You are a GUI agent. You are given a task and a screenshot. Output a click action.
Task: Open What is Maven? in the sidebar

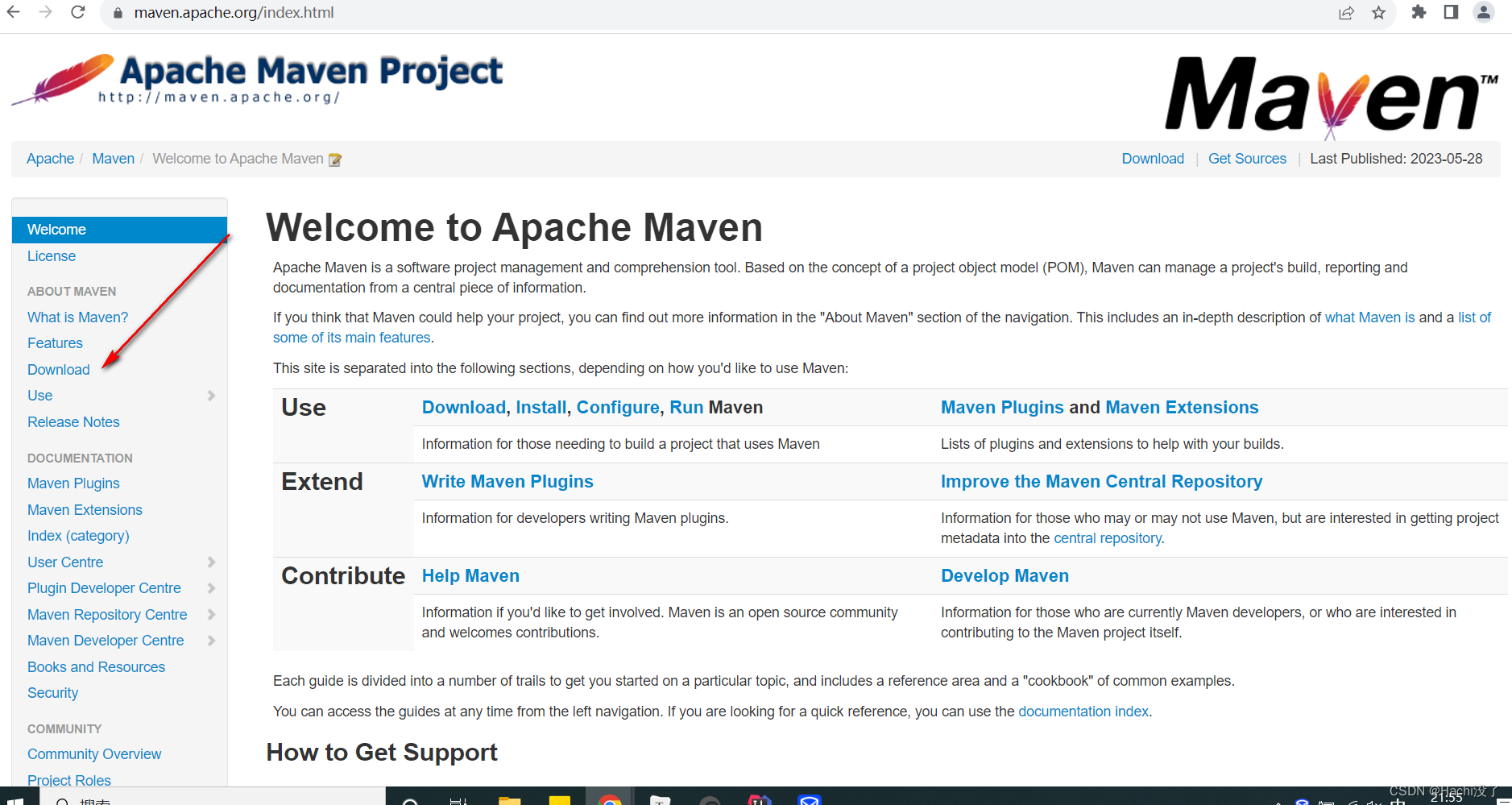point(78,317)
